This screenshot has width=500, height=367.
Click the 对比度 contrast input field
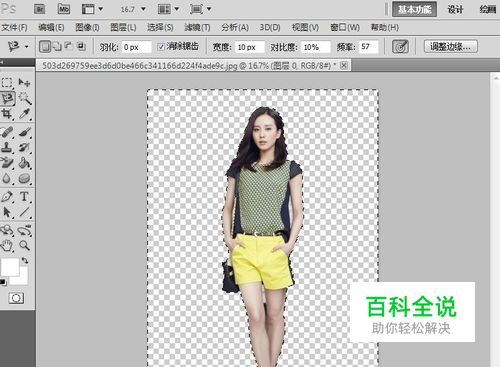pyautogui.click(x=316, y=47)
